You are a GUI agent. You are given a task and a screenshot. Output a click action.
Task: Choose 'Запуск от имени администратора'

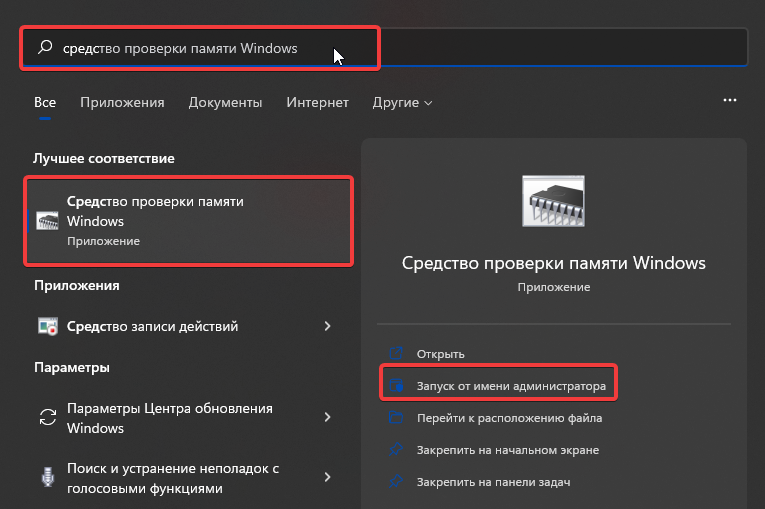[x=511, y=386]
